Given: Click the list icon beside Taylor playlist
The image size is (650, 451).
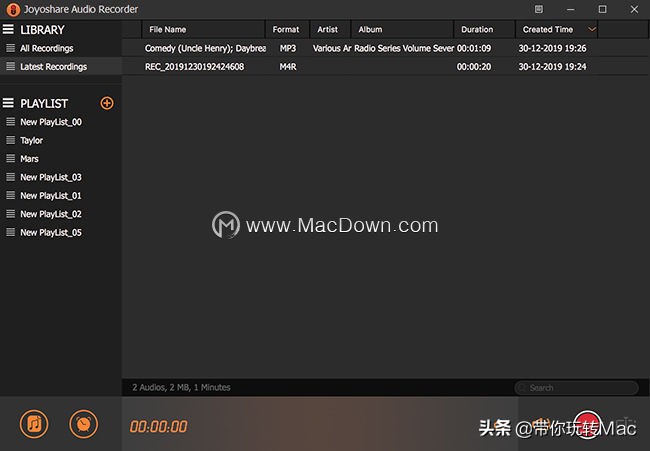Looking at the screenshot, I should coord(11,140).
